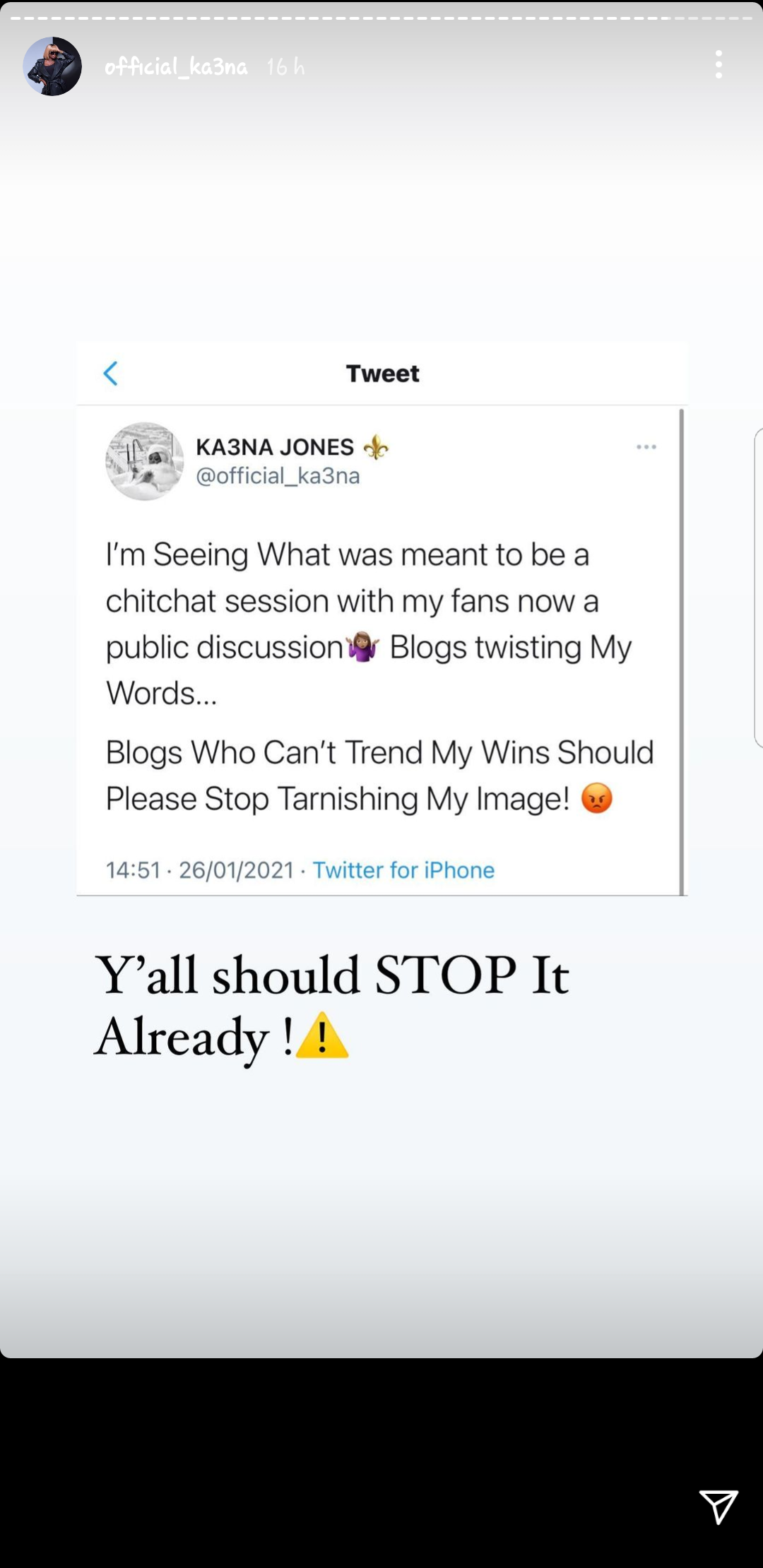
Task: Open the three-dot story options menu
Action: click(x=718, y=65)
